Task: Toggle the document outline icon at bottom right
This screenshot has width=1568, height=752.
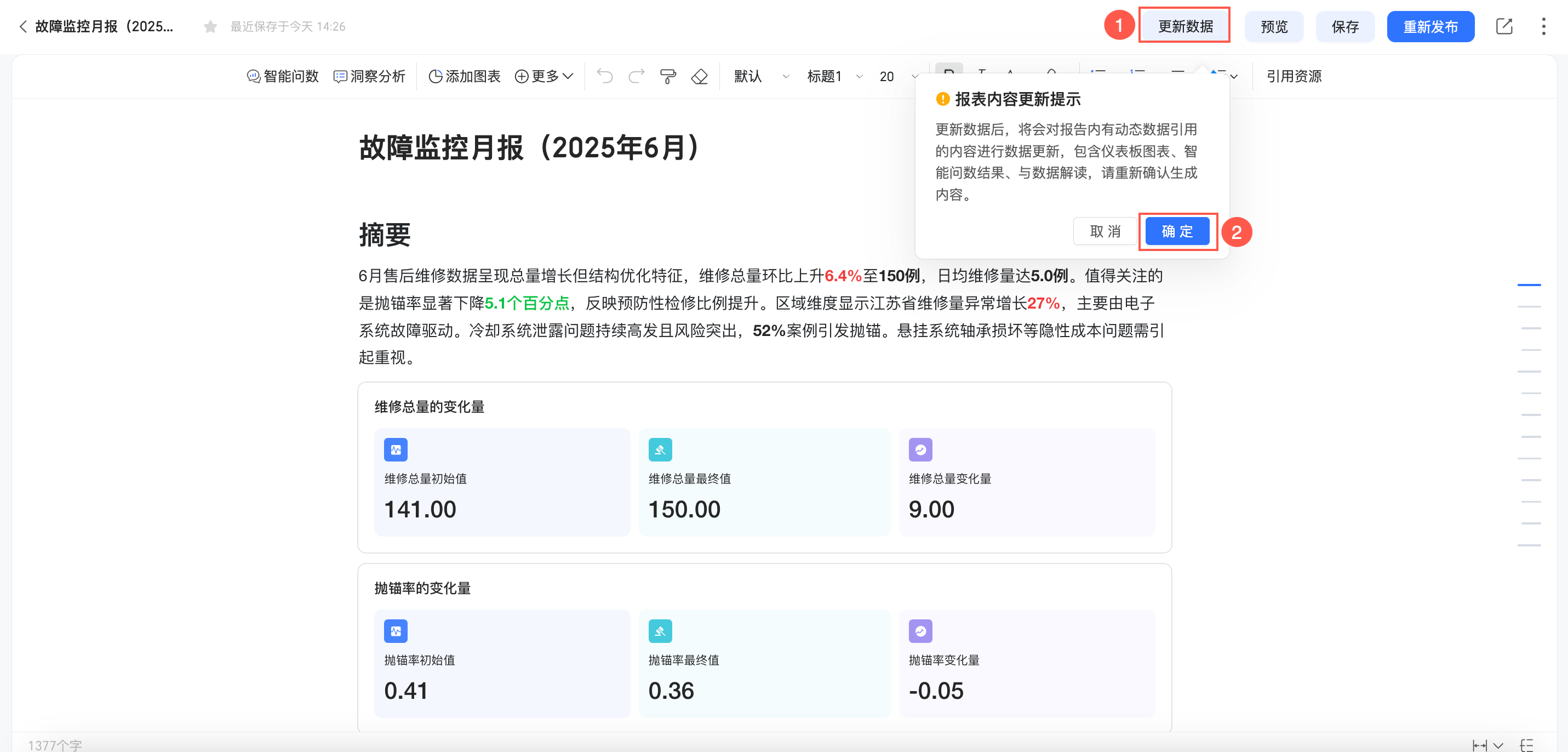Action: (x=1526, y=745)
